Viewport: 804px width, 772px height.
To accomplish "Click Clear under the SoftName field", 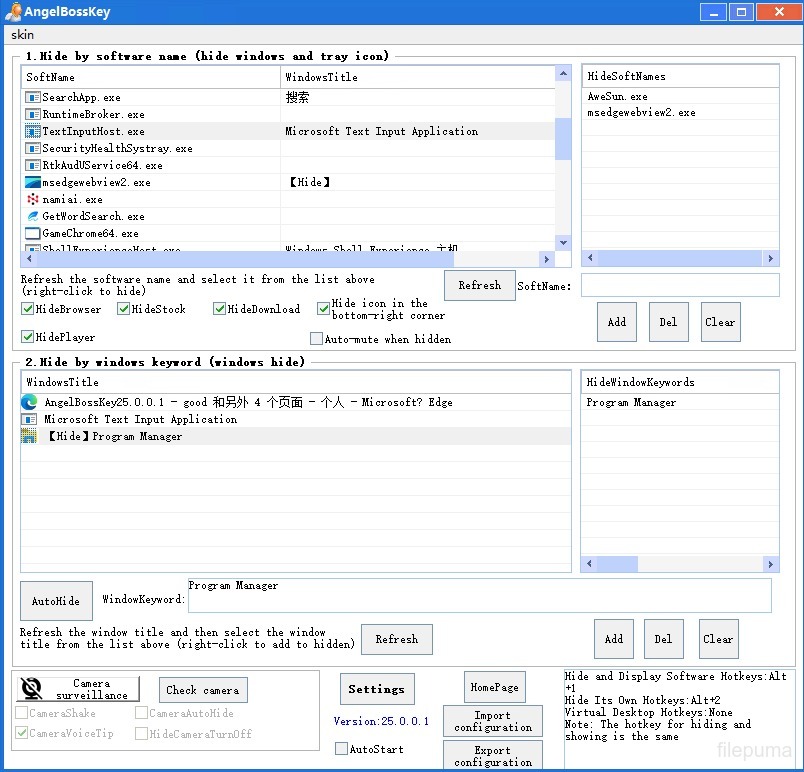I will (720, 322).
